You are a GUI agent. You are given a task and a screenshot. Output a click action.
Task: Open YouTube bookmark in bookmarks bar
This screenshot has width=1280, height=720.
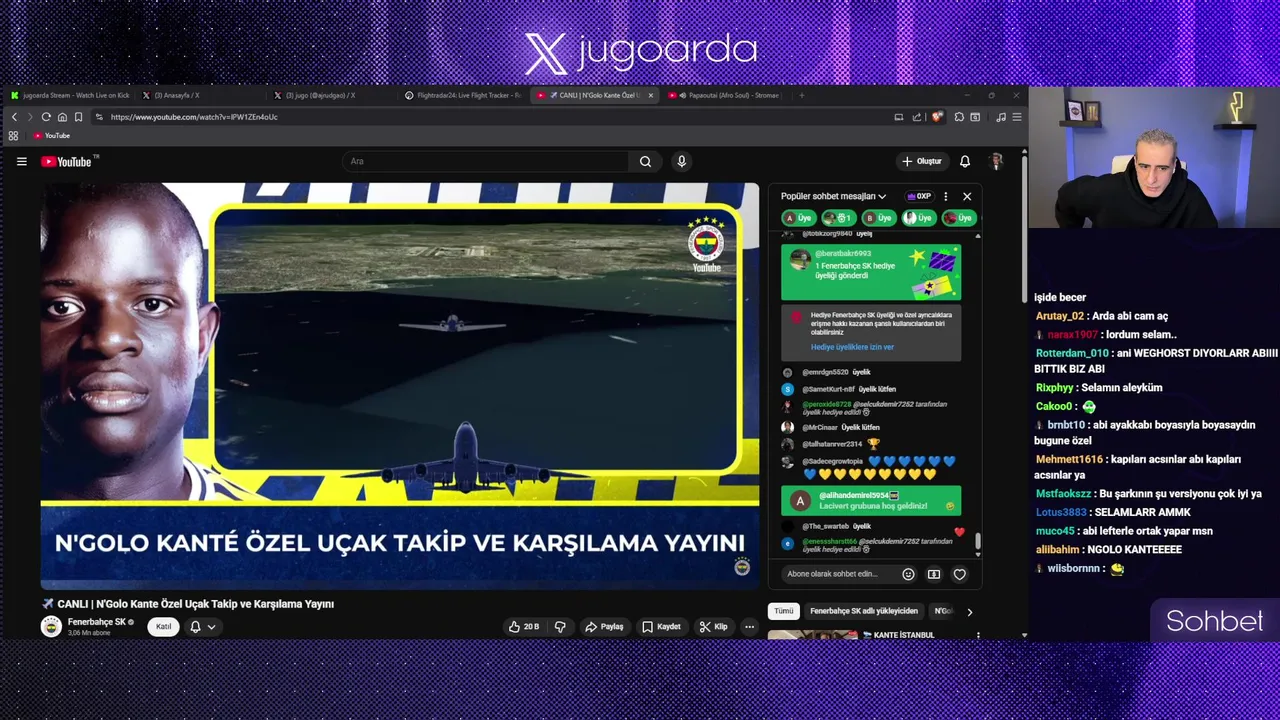point(51,136)
